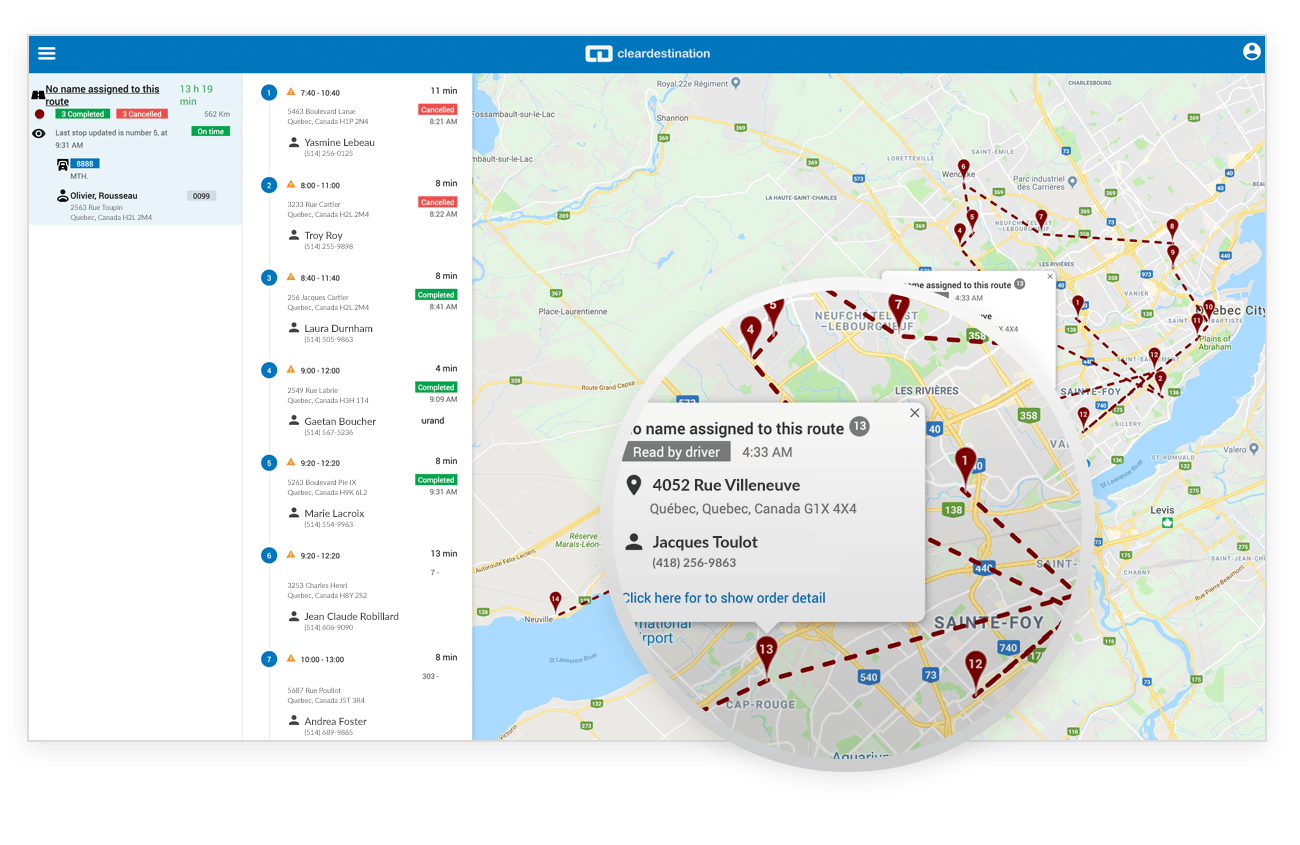The image size is (1300, 845).
Task: Click the grey '0099' driver badge
Action: click(201, 196)
